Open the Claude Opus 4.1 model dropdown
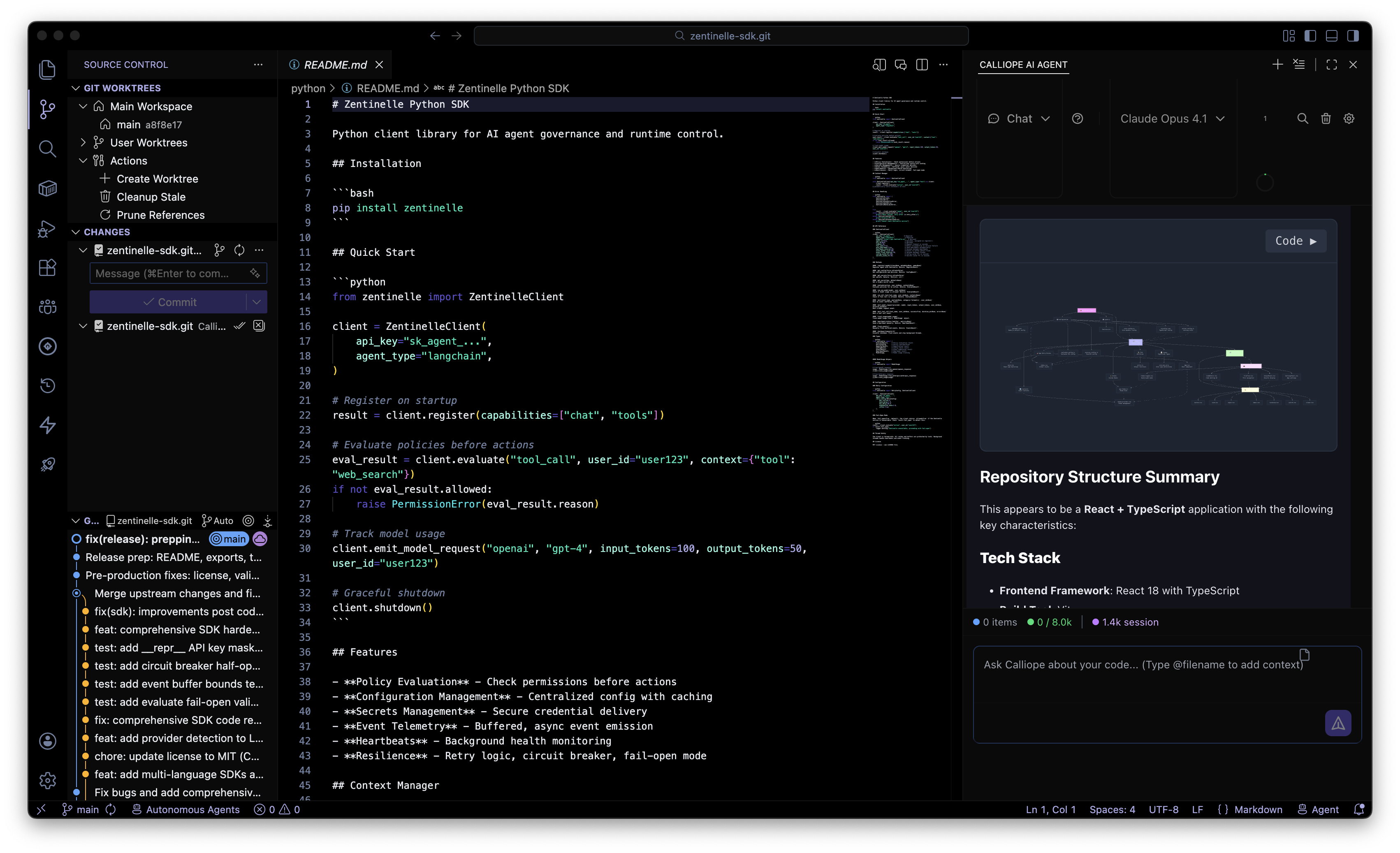The image size is (1400, 853). coord(1173,118)
